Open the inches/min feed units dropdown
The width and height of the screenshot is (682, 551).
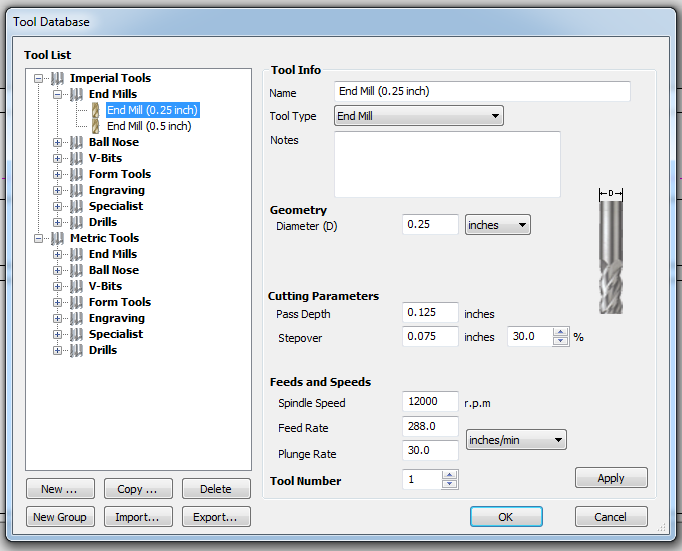click(516, 440)
